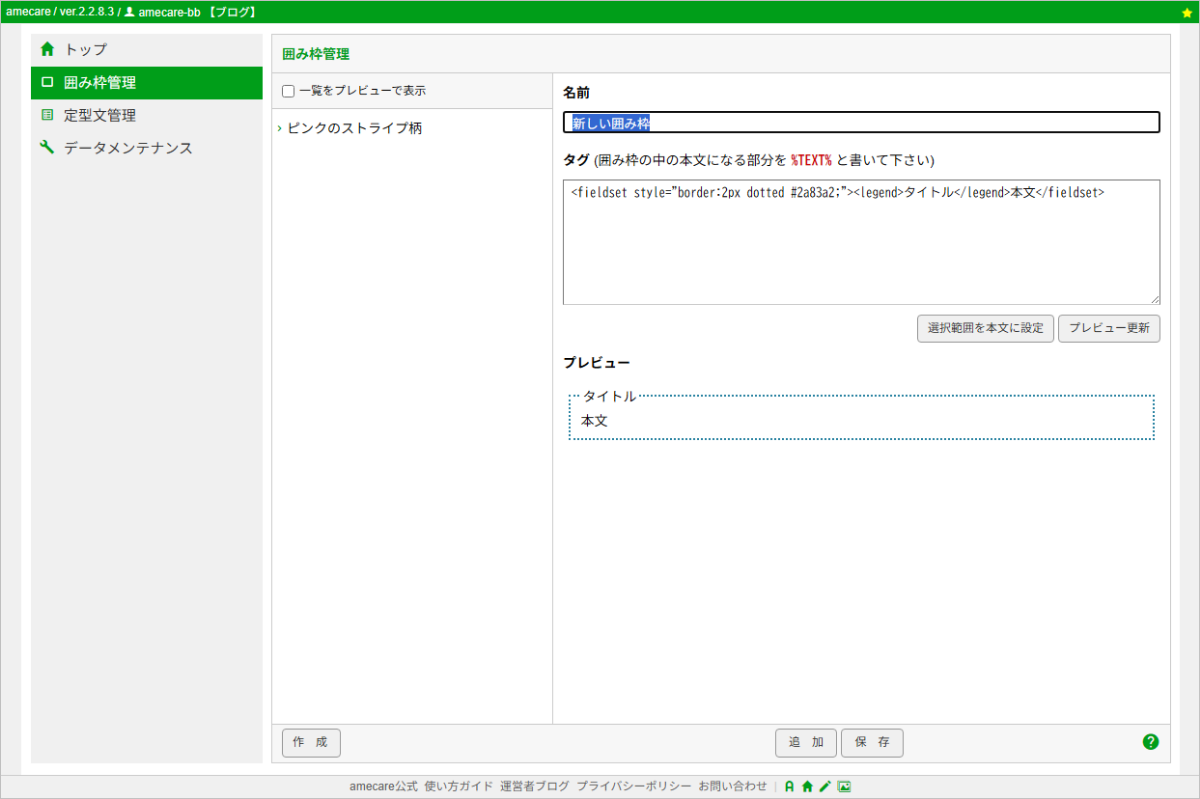
Task: Click the プレビュー更新 button
Action: 1108,329
